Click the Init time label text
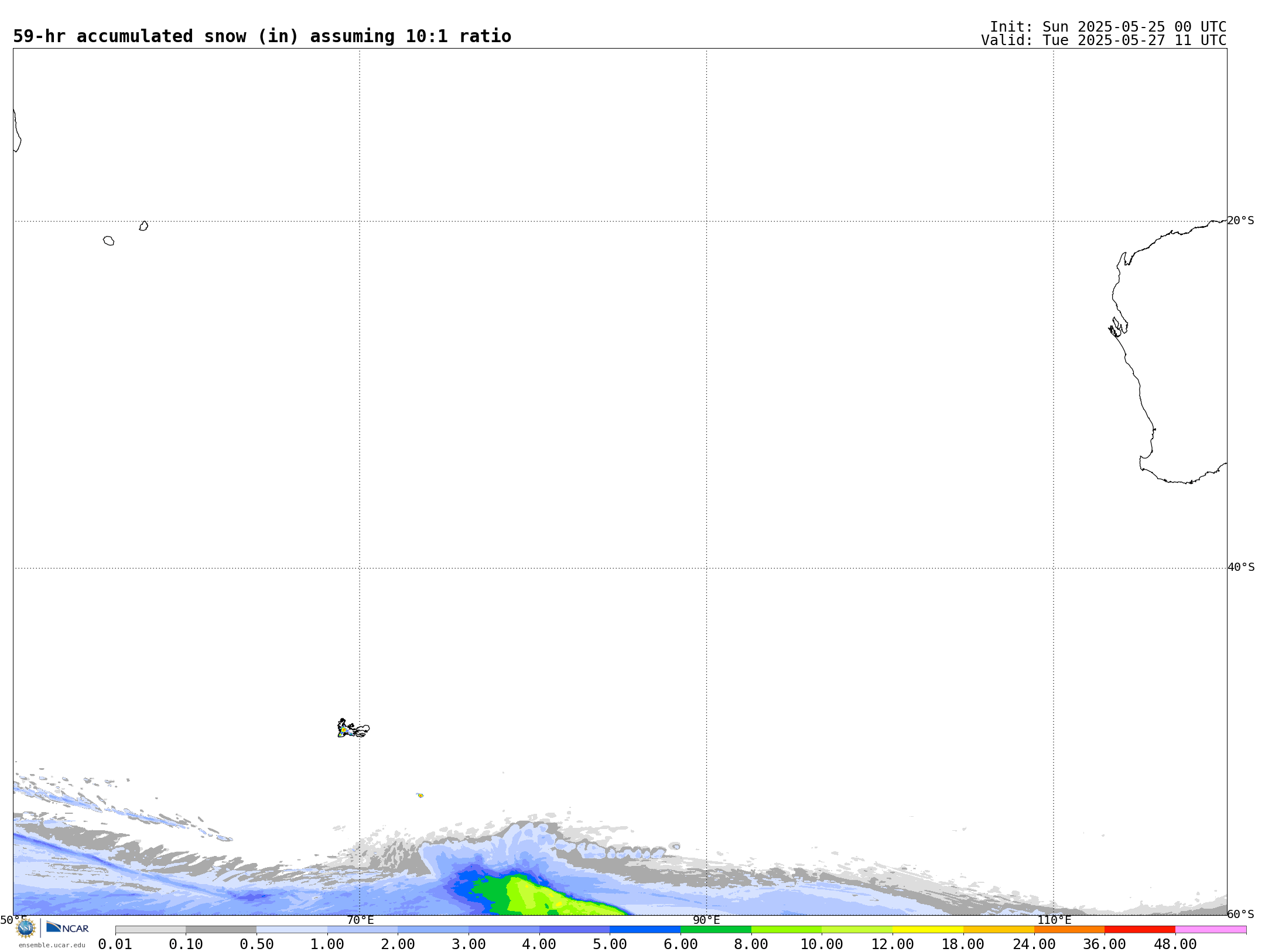 1108,27
